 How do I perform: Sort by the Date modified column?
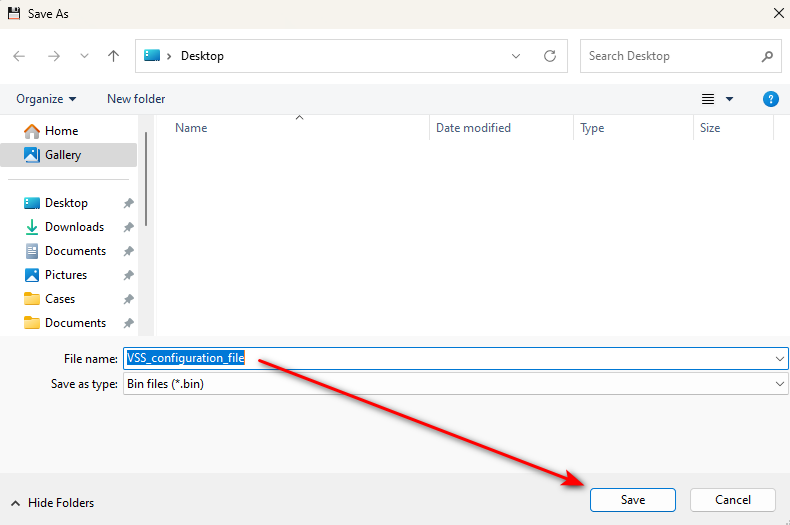[473, 128]
